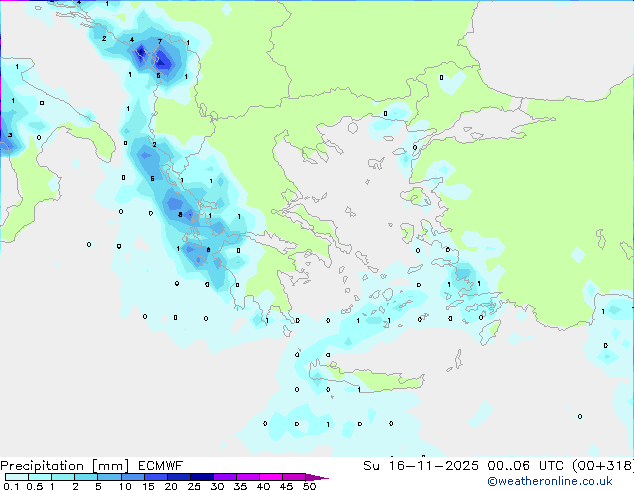Screen dimensions: 634x490
Task: Click the legend scale label 45
Action: tap(286, 486)
